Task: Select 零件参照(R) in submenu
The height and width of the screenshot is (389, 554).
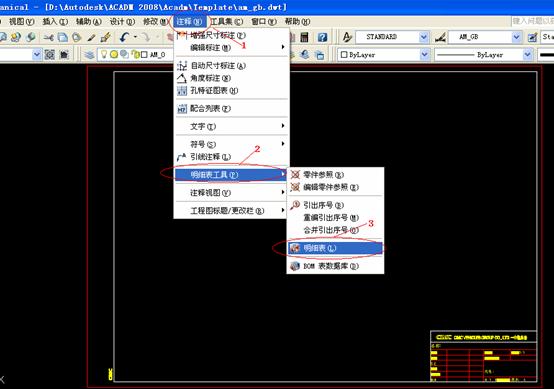Action: [x=335, y=175]
